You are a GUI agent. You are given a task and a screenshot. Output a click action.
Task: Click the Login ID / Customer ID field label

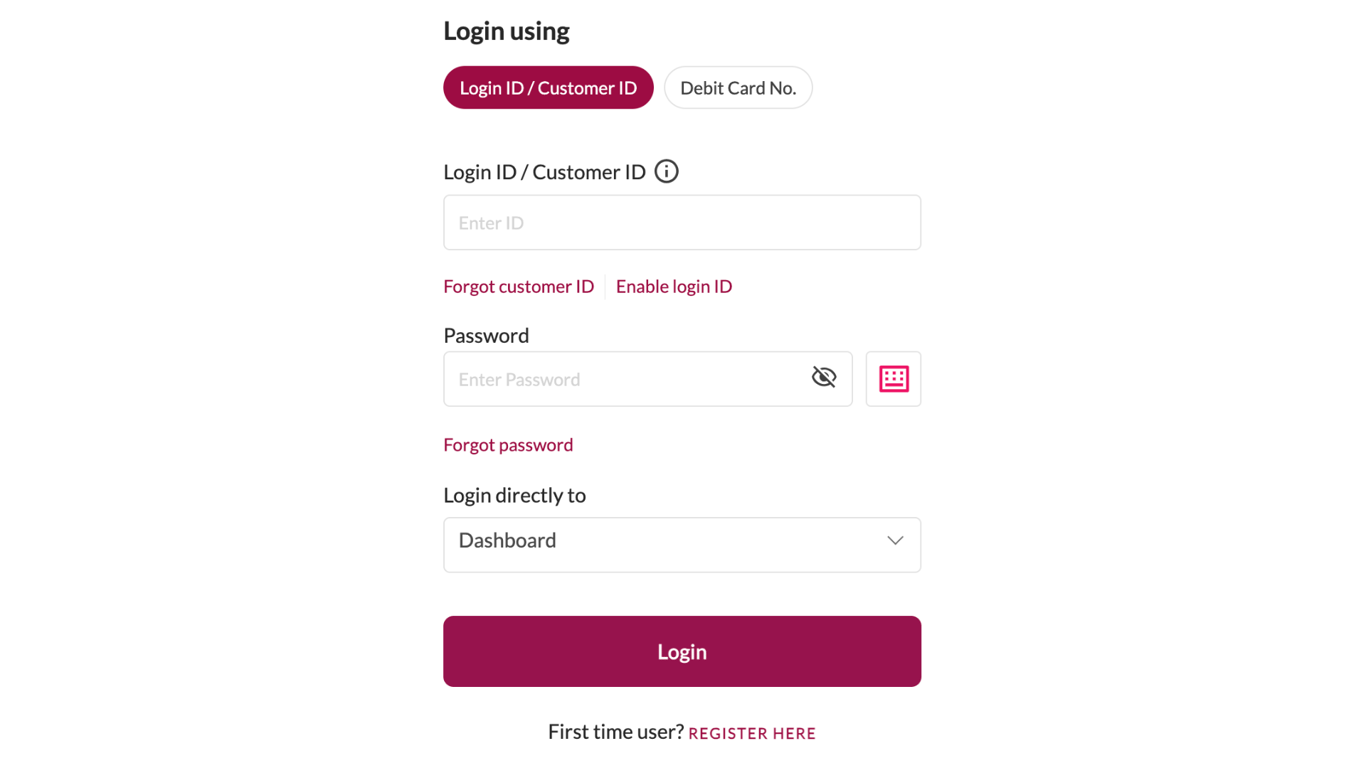545,172
